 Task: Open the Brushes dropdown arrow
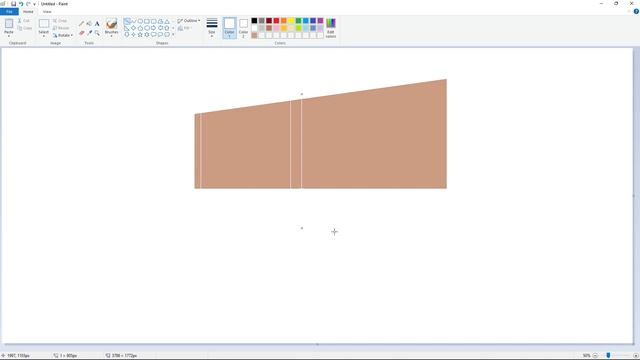coord(111,36)
